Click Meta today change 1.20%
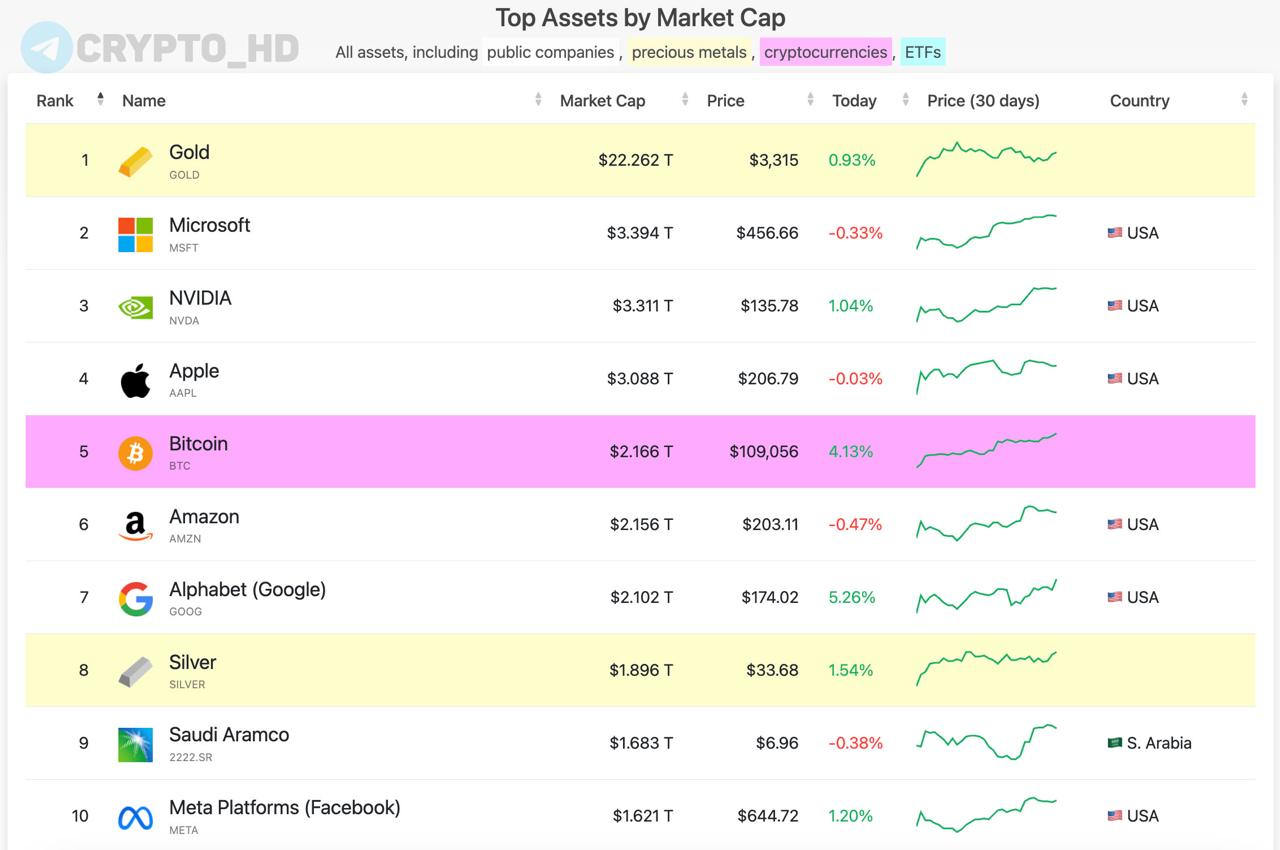Image resolution: width=1280 pixels, height=850 pixels. tap(851, 817)
